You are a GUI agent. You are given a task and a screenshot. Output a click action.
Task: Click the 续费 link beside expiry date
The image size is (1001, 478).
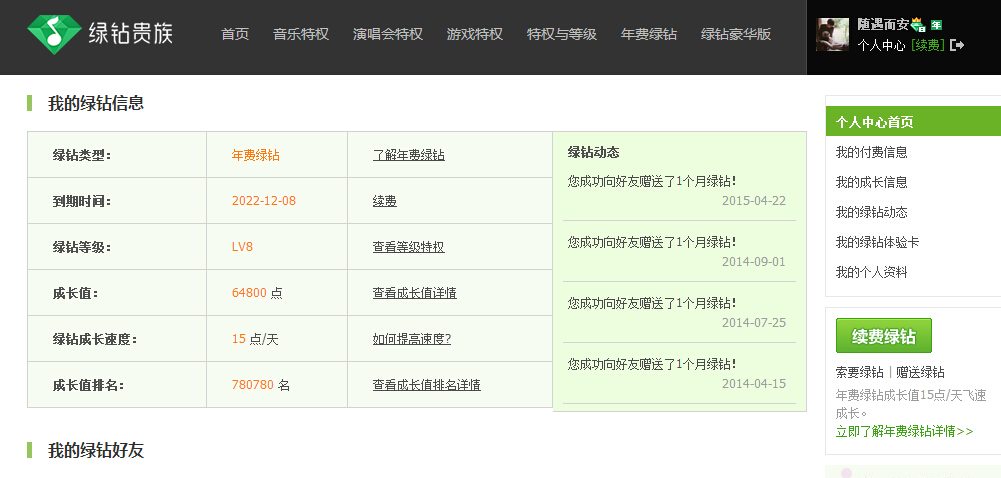(x=384, y=201)
